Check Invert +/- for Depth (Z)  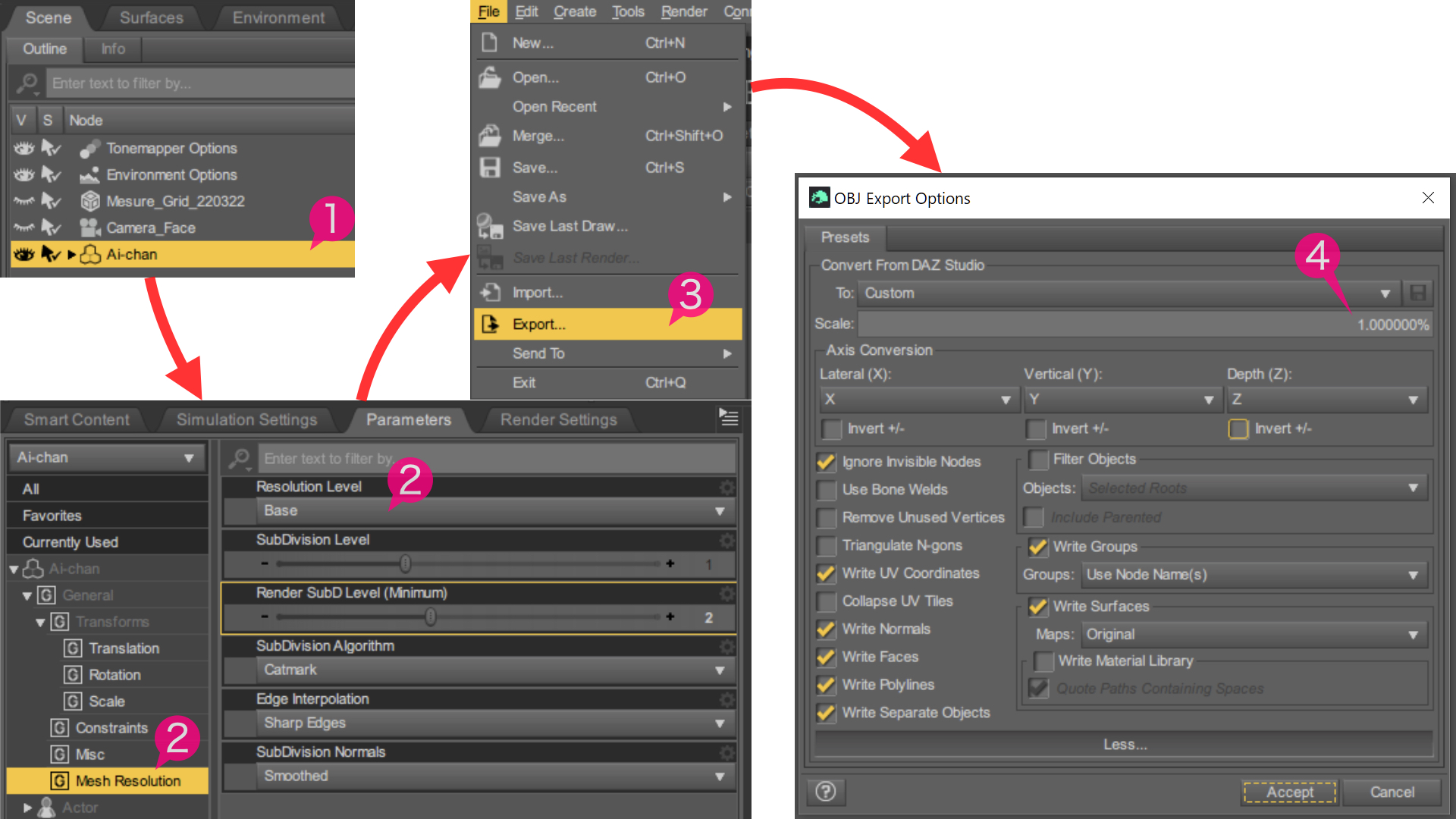(1238, 429)
